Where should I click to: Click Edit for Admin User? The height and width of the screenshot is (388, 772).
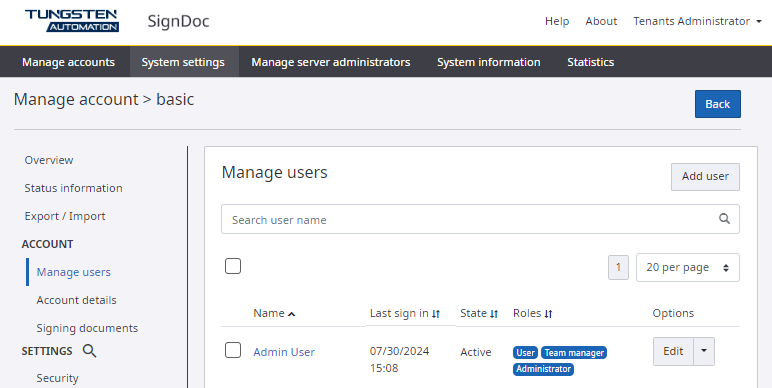pos(673,351)
